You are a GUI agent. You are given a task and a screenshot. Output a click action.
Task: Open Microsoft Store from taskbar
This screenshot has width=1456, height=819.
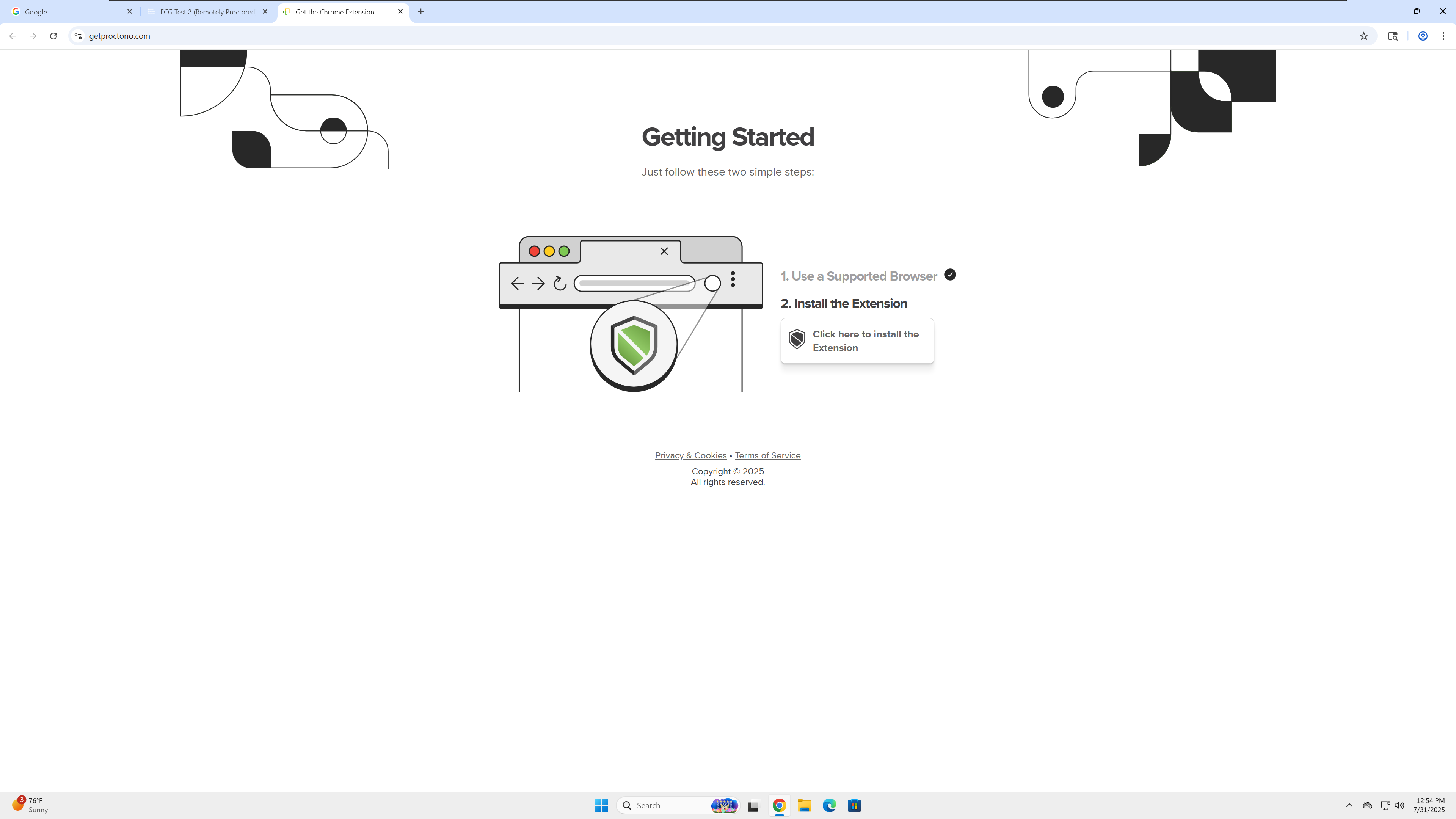point(855,805)
